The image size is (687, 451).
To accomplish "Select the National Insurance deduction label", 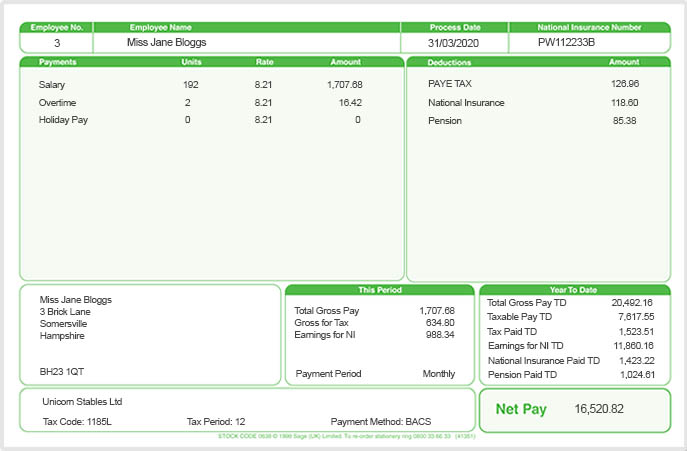I will [466, 103].
